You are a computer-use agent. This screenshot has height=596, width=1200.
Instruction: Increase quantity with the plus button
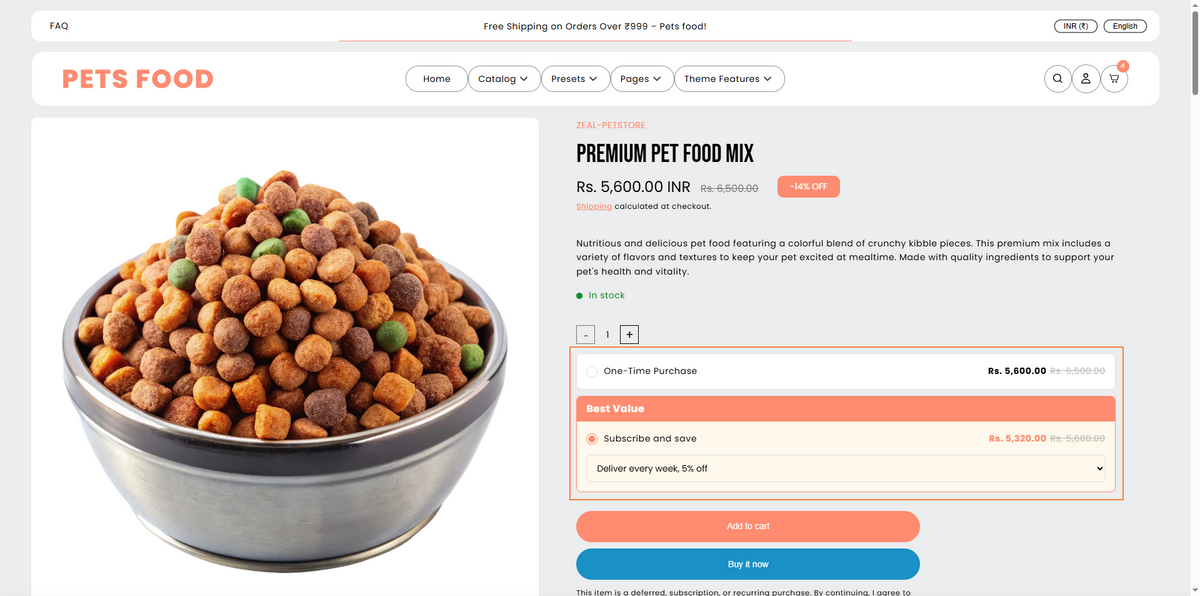pyautogui.click(x=629, y=335)
